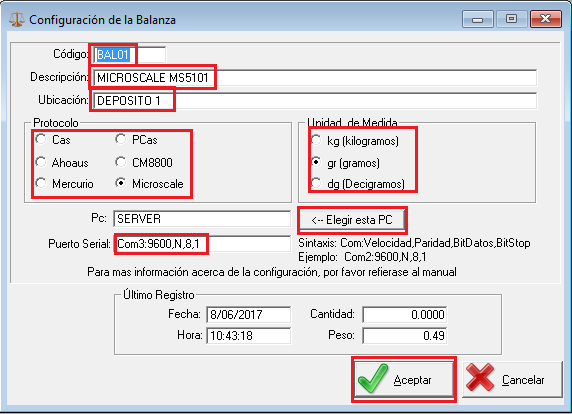Image resolution: width=572 pixels, height=414 pixels.
Task: Click the Descripción field MICROSCALE MS5101
Action: click(315, 78)
